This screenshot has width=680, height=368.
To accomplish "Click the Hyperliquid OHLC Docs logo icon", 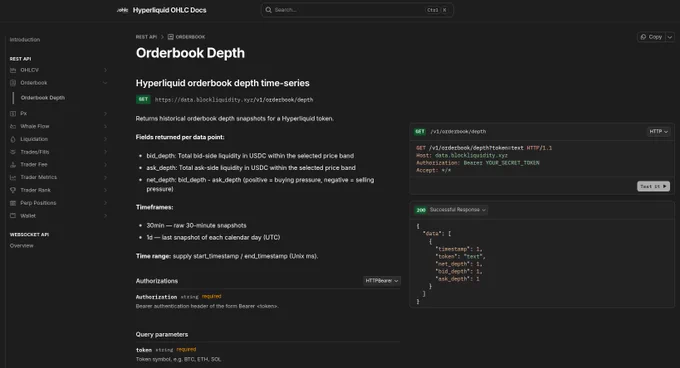I will (122, 10).
